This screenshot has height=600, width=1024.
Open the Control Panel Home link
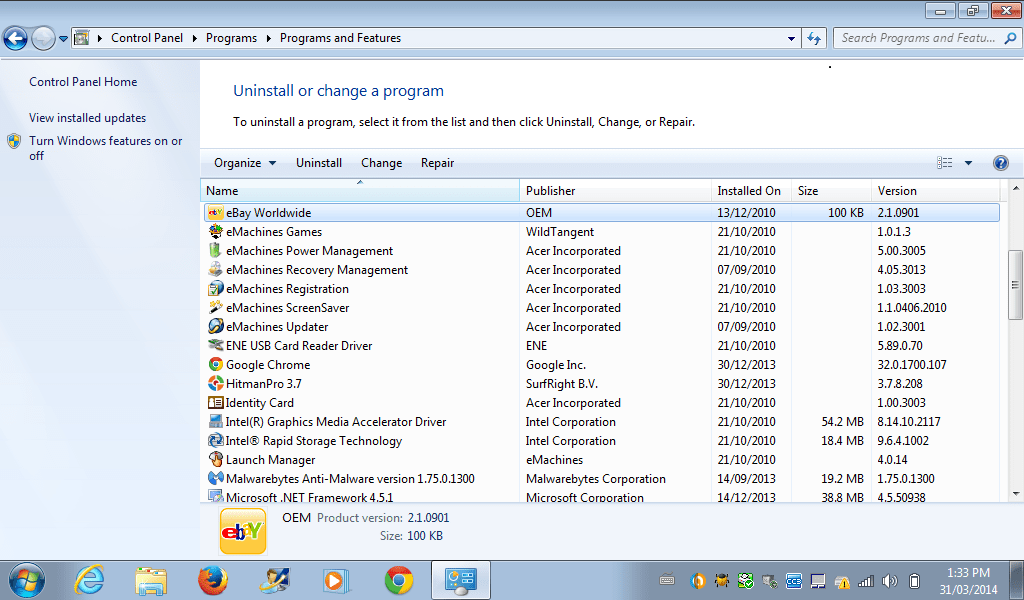[83, 82]
